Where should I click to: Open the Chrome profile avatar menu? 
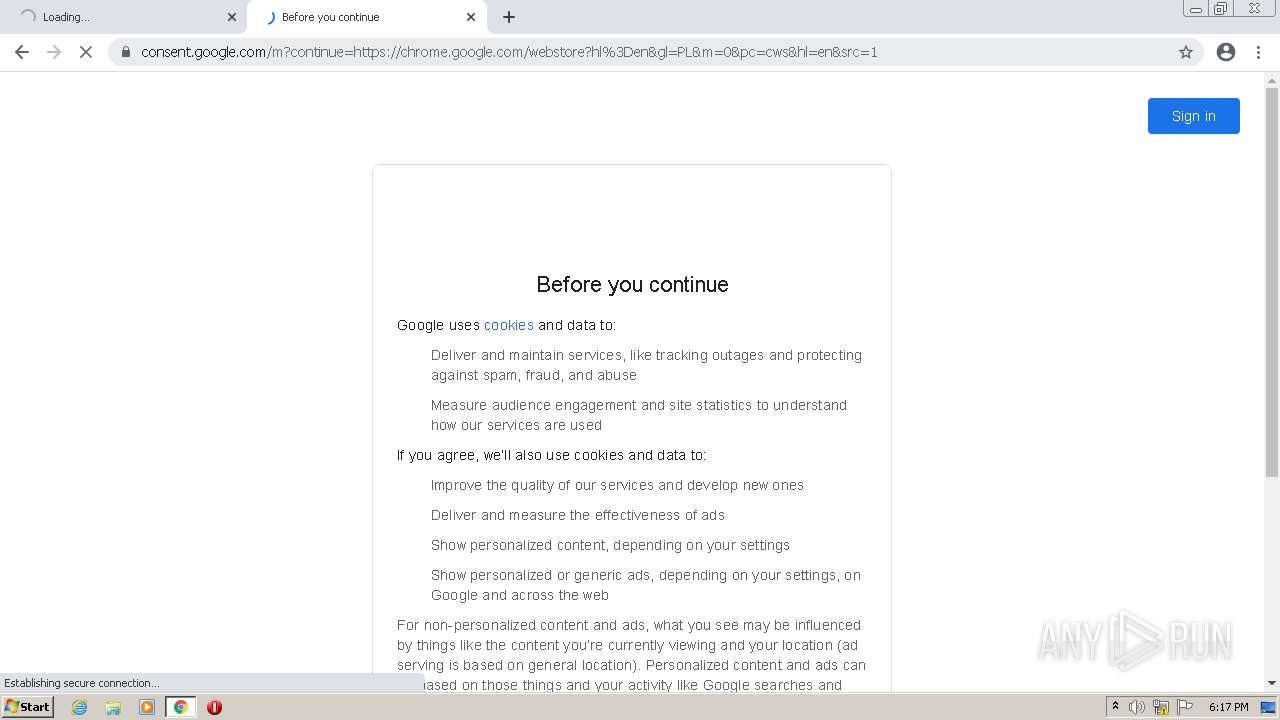tap(1226, 52)
